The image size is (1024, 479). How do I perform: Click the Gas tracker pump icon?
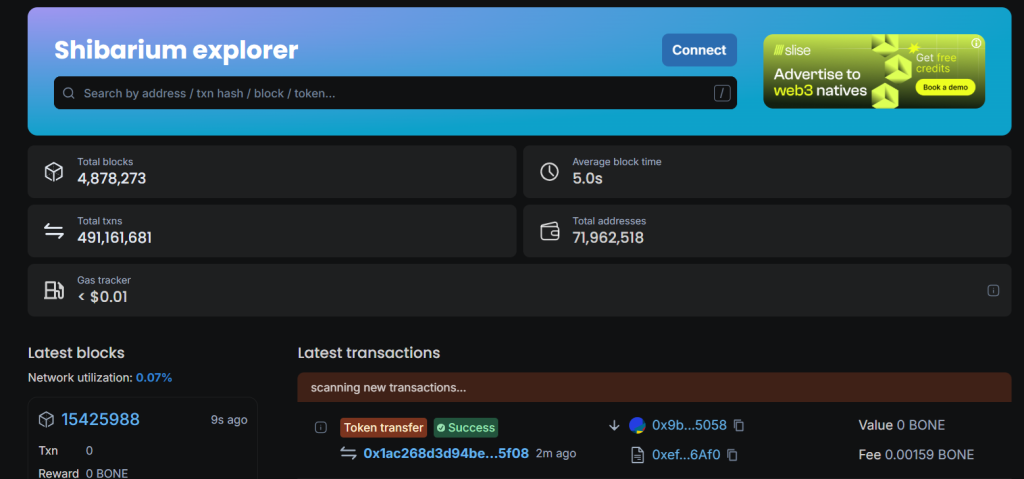coord(54,290)
